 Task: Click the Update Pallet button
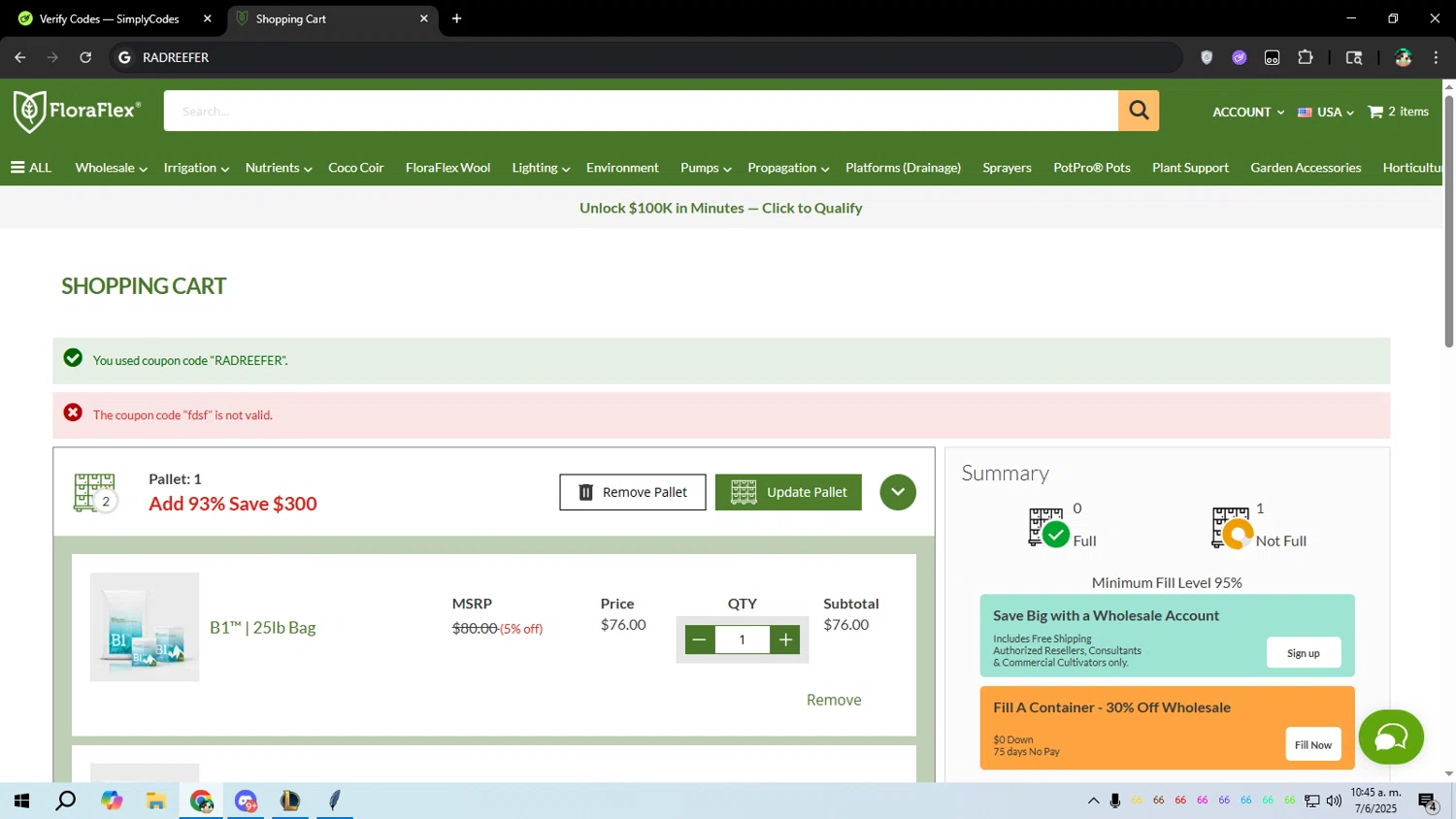tap(788, 492)
